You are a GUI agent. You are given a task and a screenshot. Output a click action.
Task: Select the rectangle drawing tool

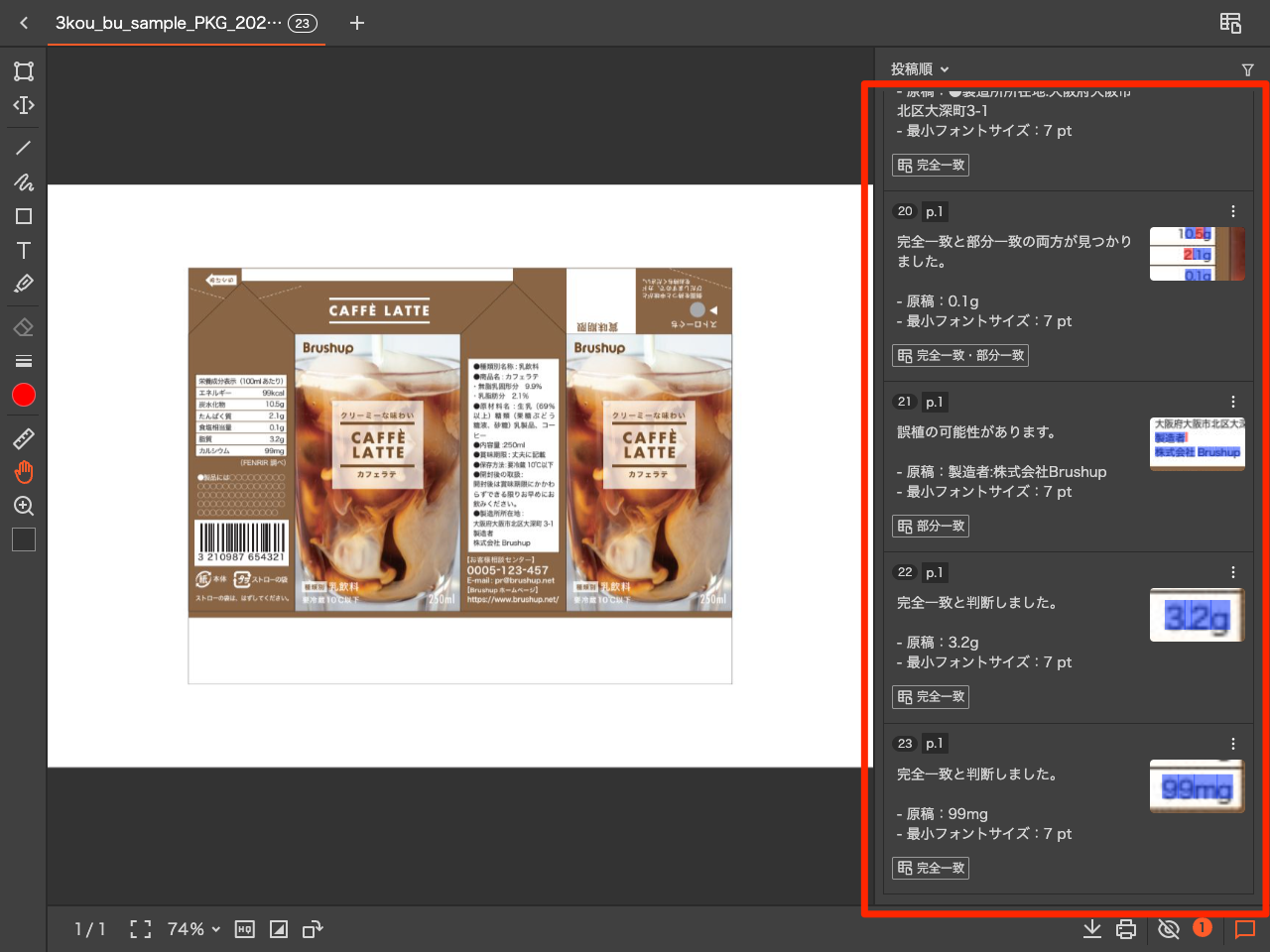point(23,215)
